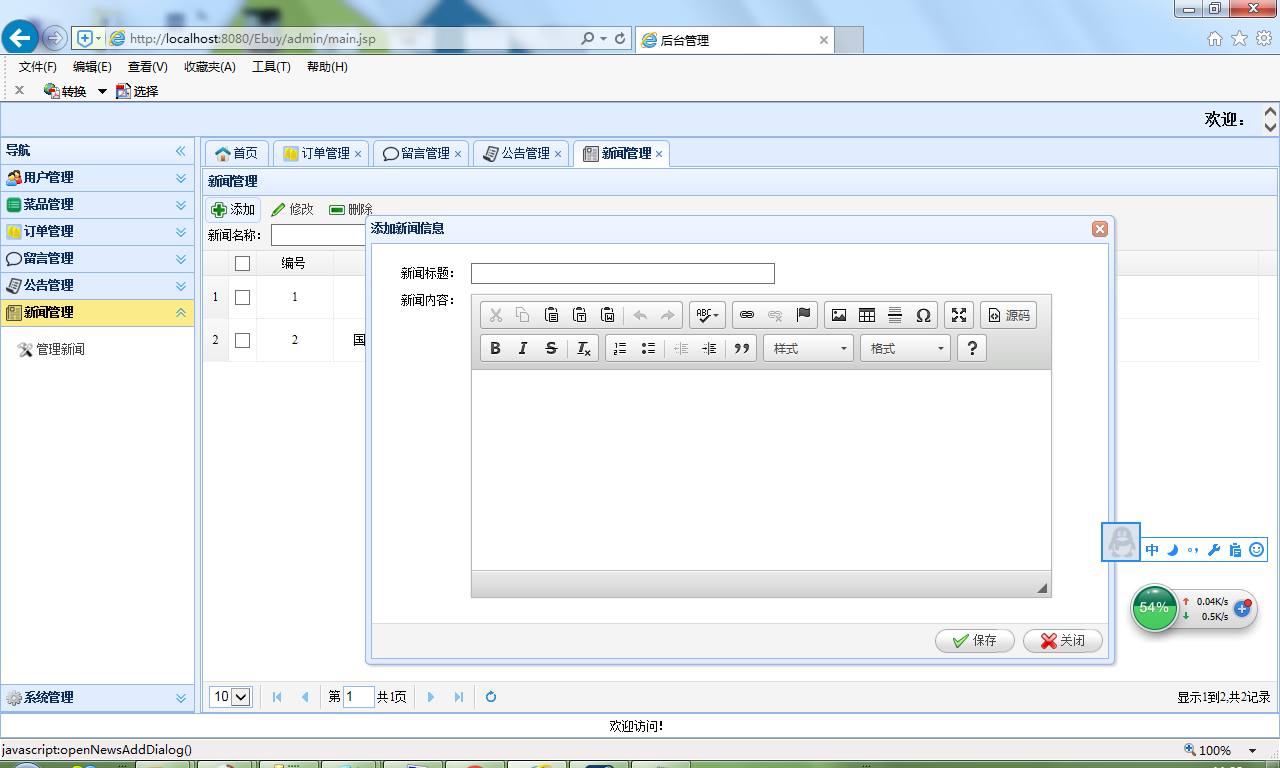The height and width of the screenshot is (768, 1280).
Task: Insert special character via Omega icon
Action: (x=923, y=315)
